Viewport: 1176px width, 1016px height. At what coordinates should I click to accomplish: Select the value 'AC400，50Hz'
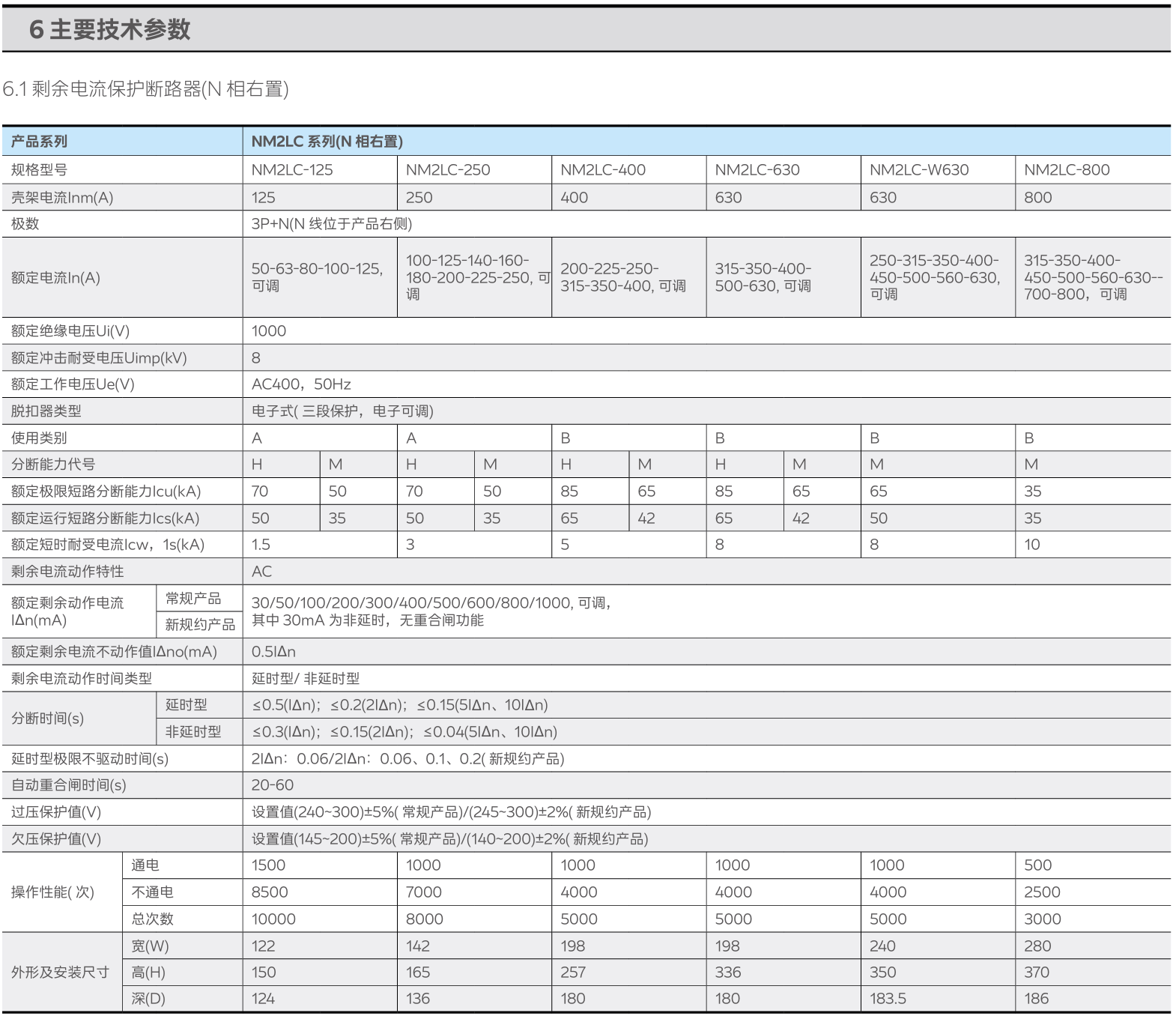point(301,384)
